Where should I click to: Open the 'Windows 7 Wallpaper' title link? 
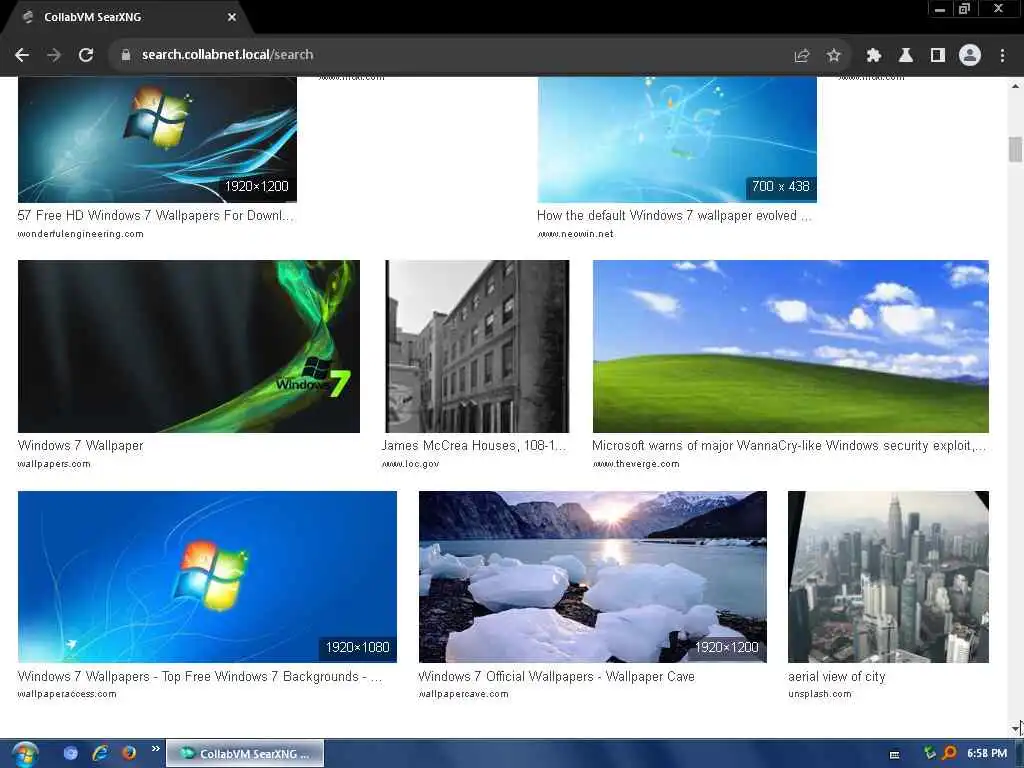[80, 445]
